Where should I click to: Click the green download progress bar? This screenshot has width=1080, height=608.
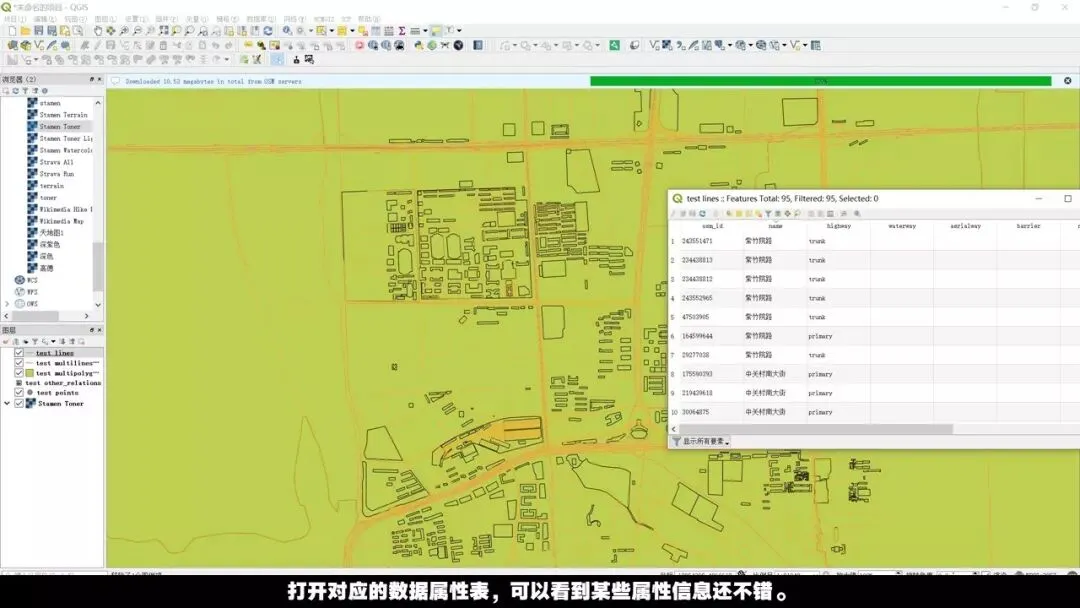tap(820, 81)
